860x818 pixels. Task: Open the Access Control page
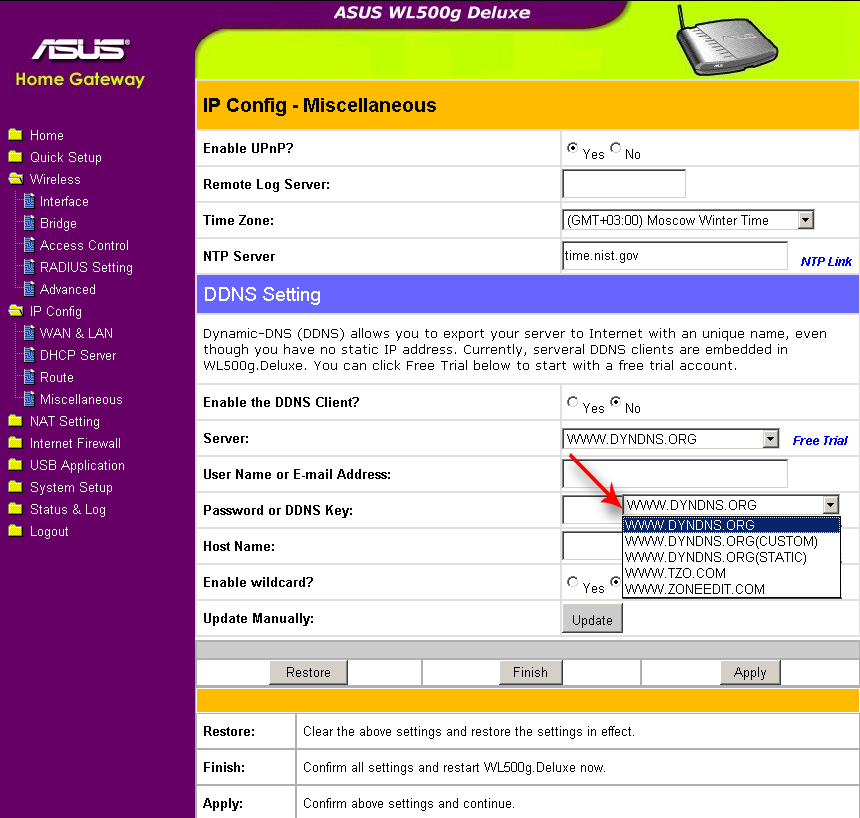click(84, 245)
